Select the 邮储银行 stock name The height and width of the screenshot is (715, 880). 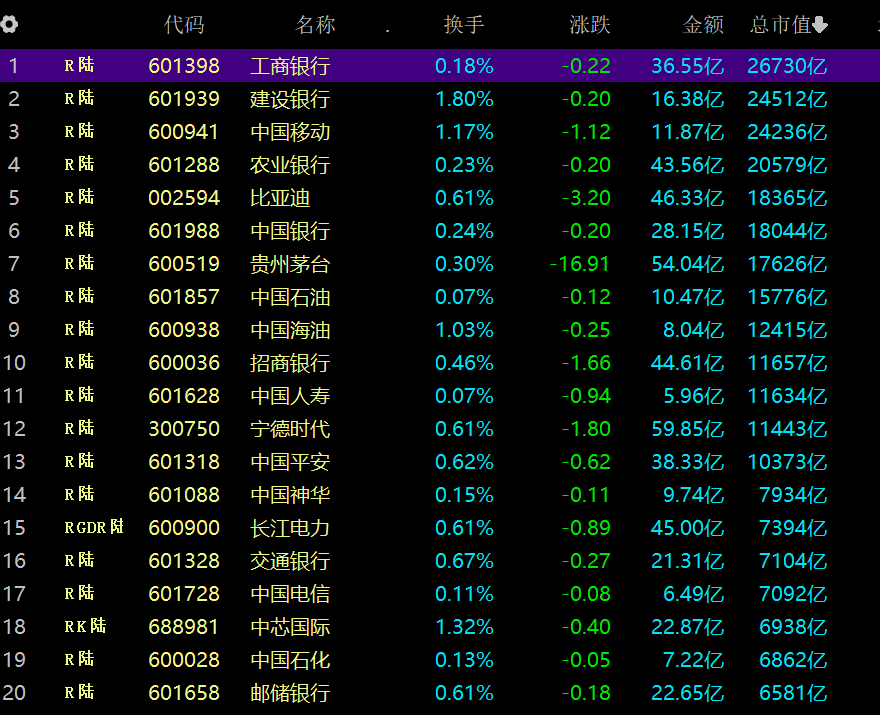(290, 693)
